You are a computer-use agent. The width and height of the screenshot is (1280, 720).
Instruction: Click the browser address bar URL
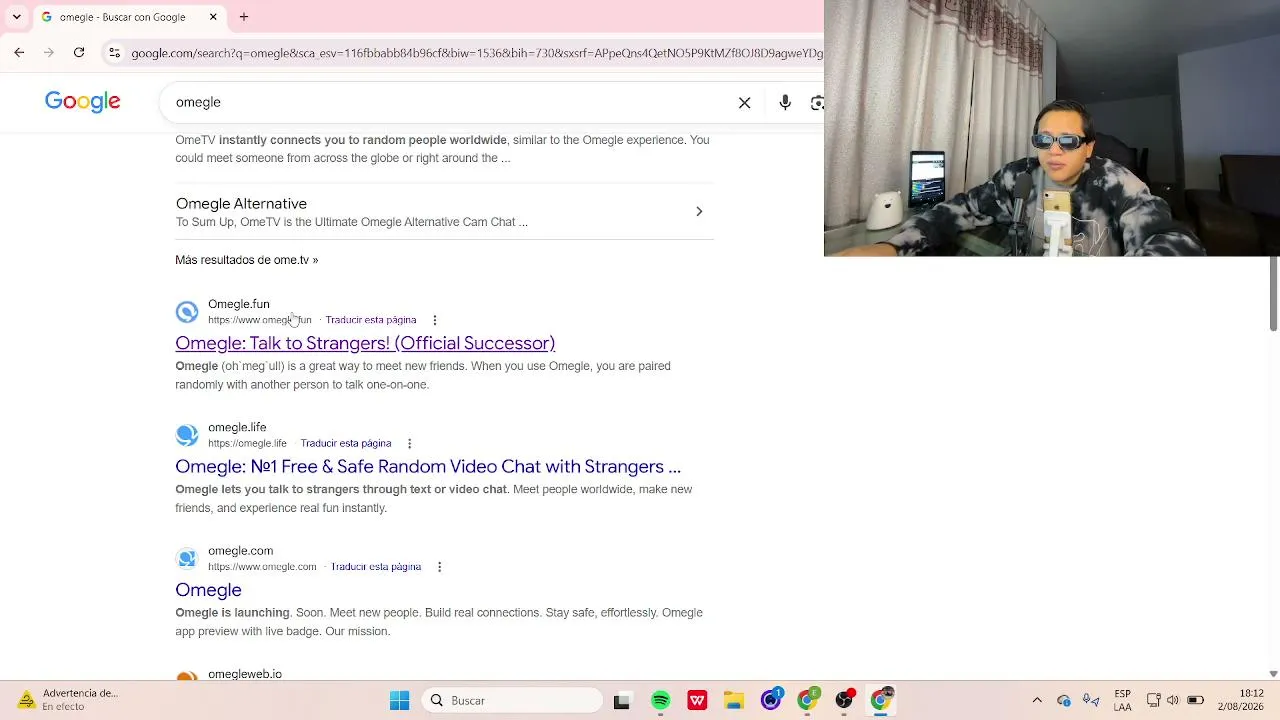pyautogui.click(x=476, y=53)
